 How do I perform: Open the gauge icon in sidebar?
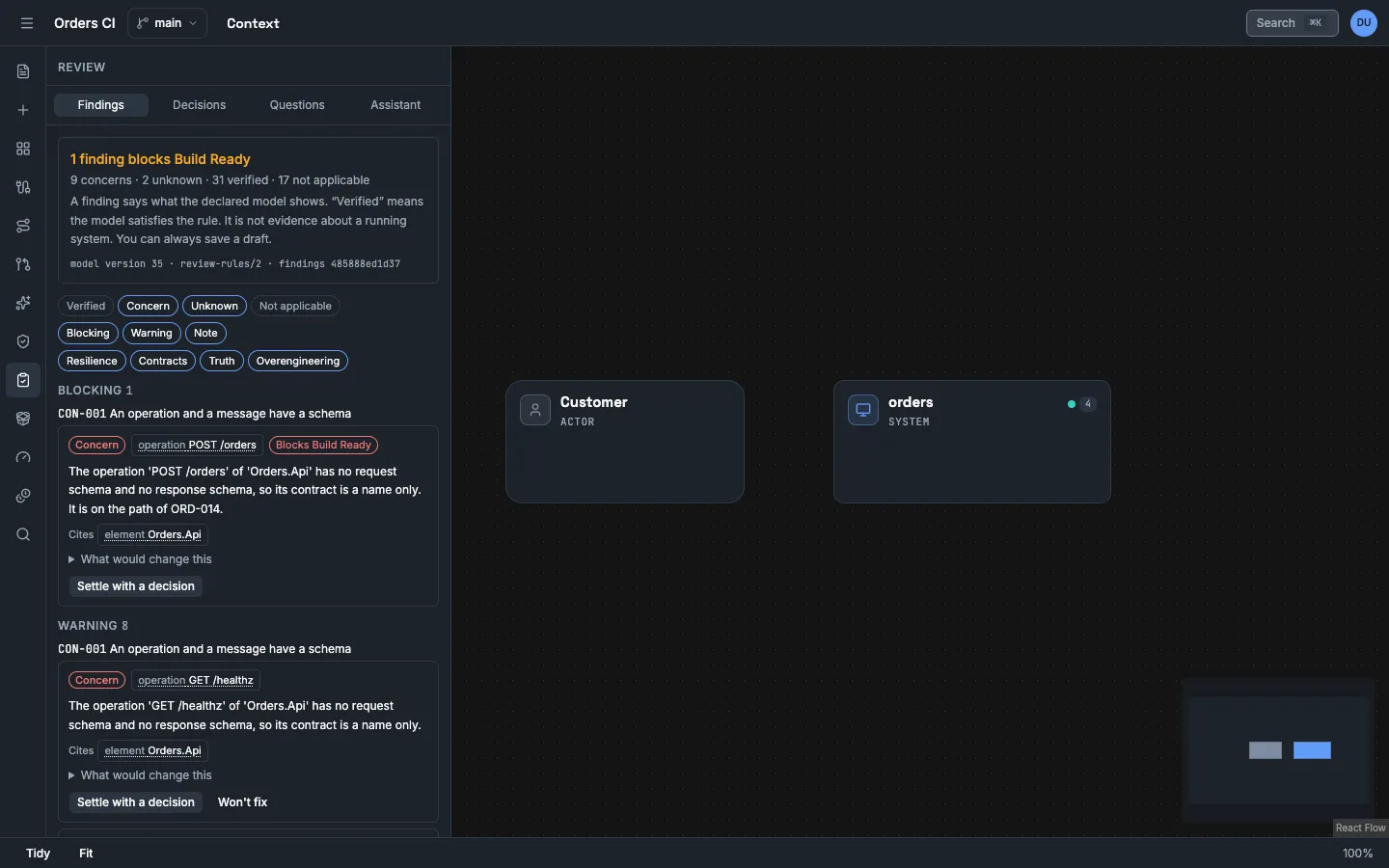click(x=23, y=457)
